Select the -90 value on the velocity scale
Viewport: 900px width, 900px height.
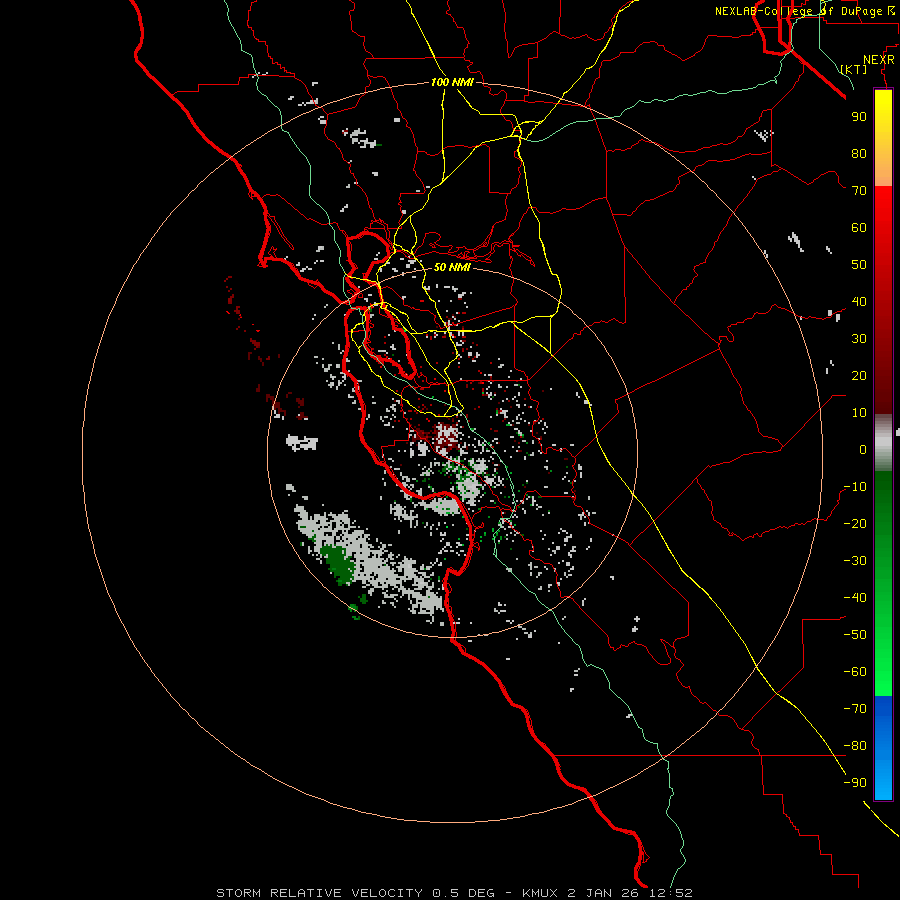click(855, 783)
